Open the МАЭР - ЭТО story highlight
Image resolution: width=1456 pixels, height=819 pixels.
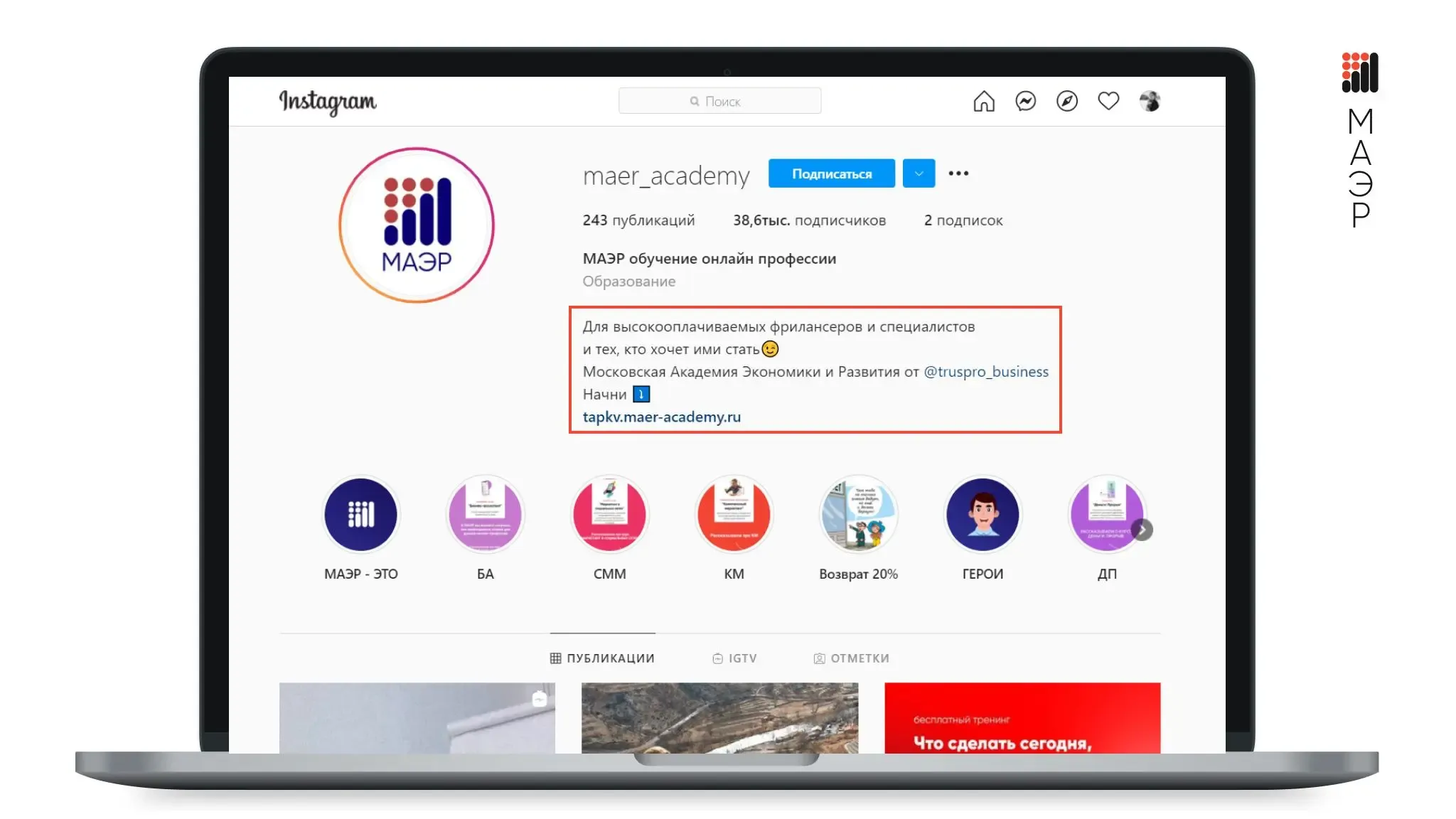click(360, 514)
